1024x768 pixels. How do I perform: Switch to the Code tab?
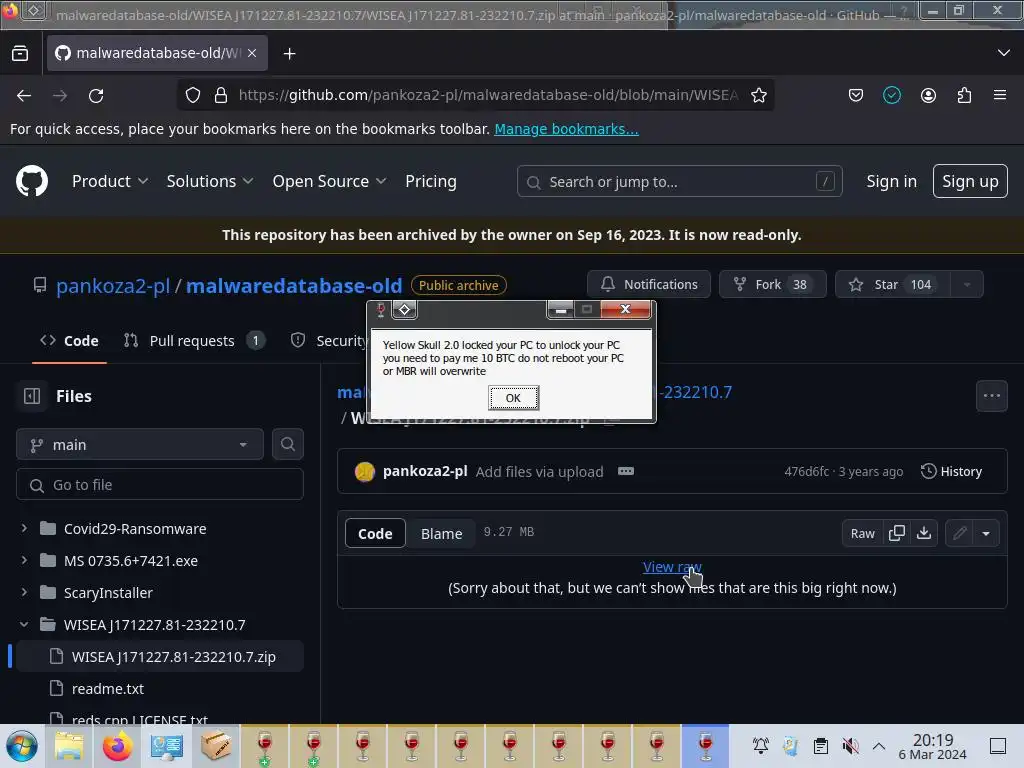(x=69, y=340)
